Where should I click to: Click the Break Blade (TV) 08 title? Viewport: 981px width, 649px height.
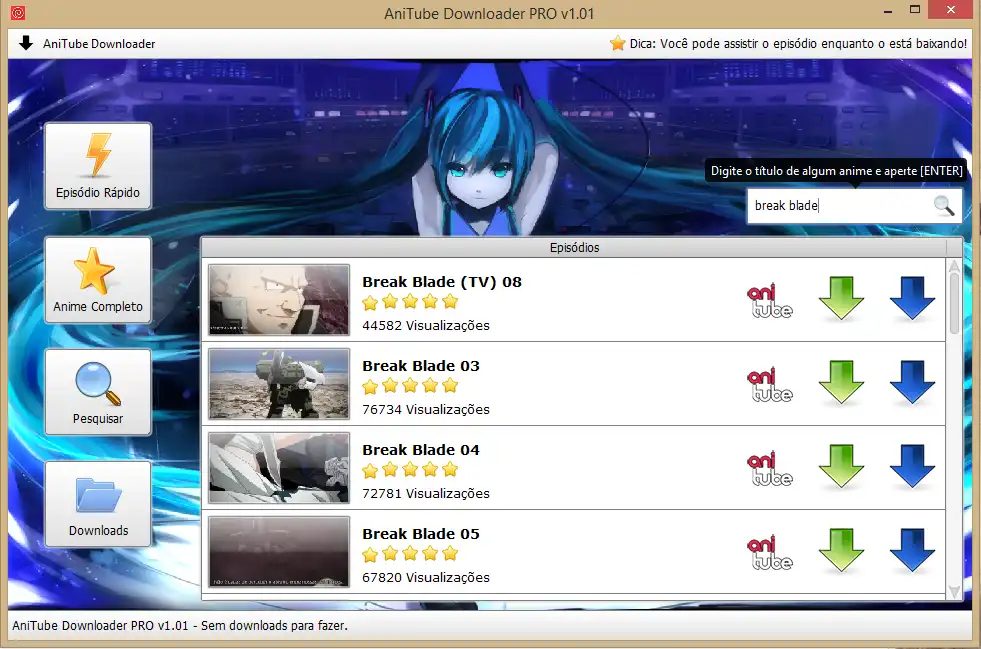click(442, 282)
